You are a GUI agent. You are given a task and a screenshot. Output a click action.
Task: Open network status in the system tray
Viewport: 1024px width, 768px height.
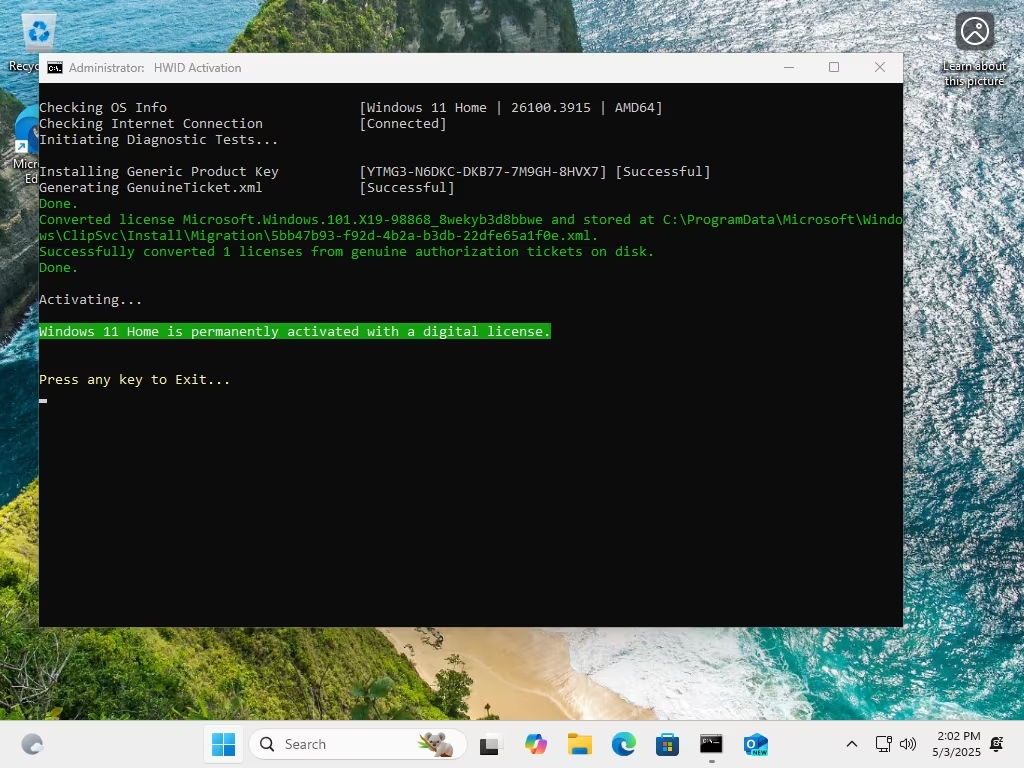tap(884, 744)
